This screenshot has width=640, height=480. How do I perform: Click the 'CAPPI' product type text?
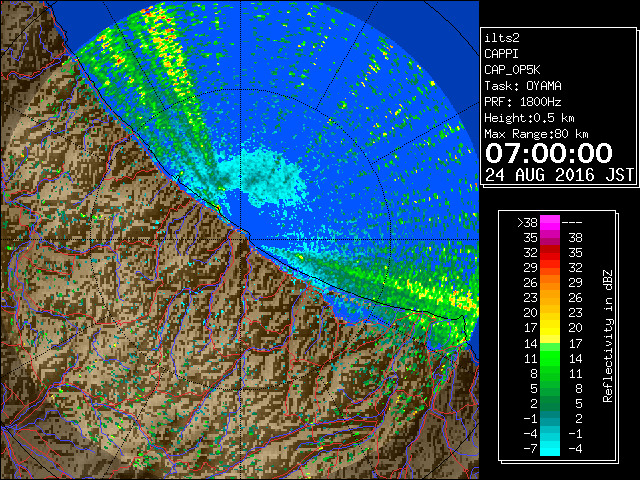501,54
